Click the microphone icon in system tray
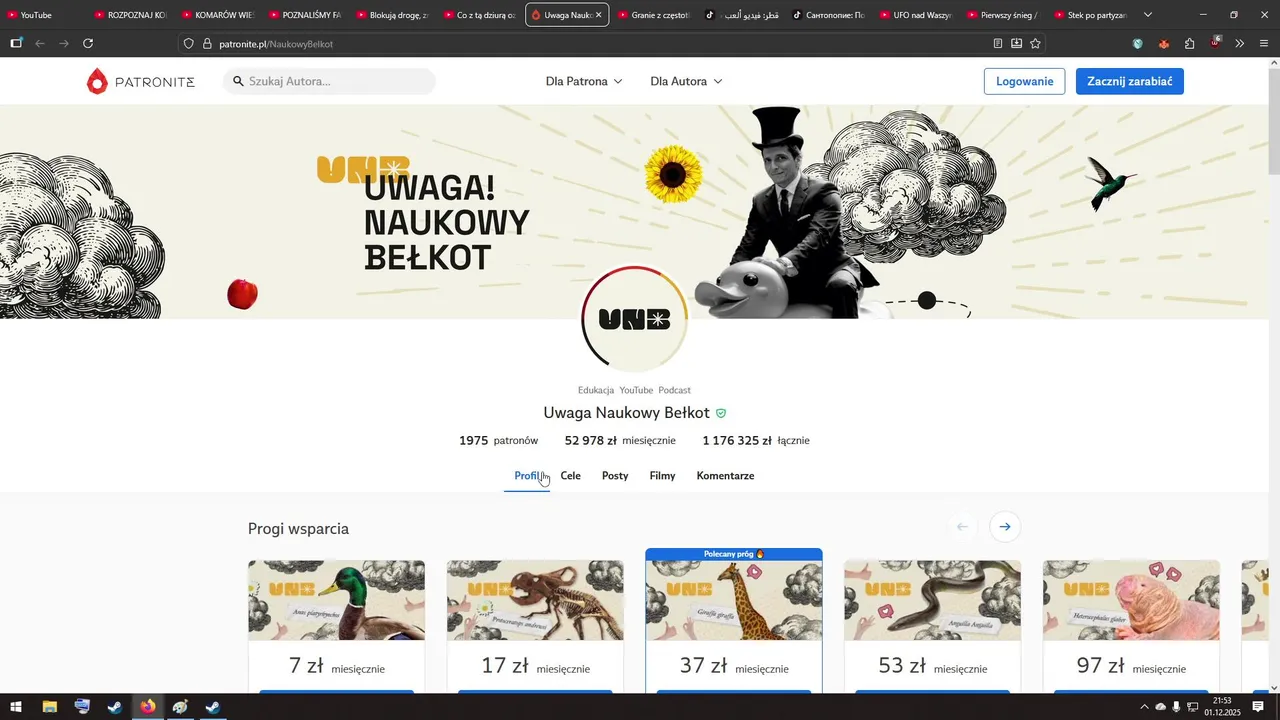This screenshot has width=1280, height=720. (1176, 707)
